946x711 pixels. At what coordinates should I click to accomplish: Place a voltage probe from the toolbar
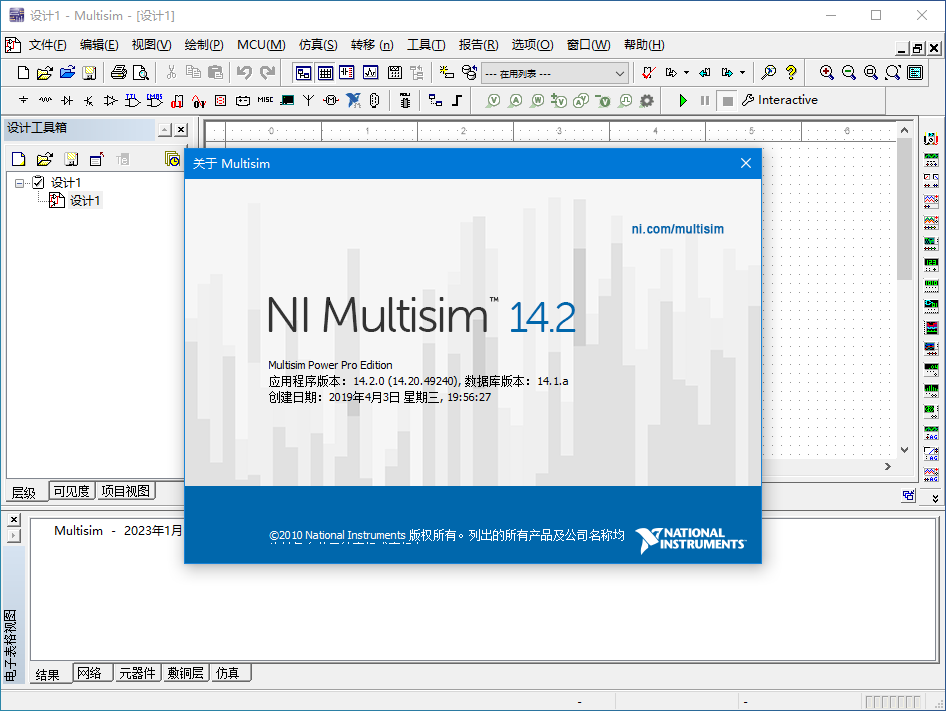[x=494, y=100]
